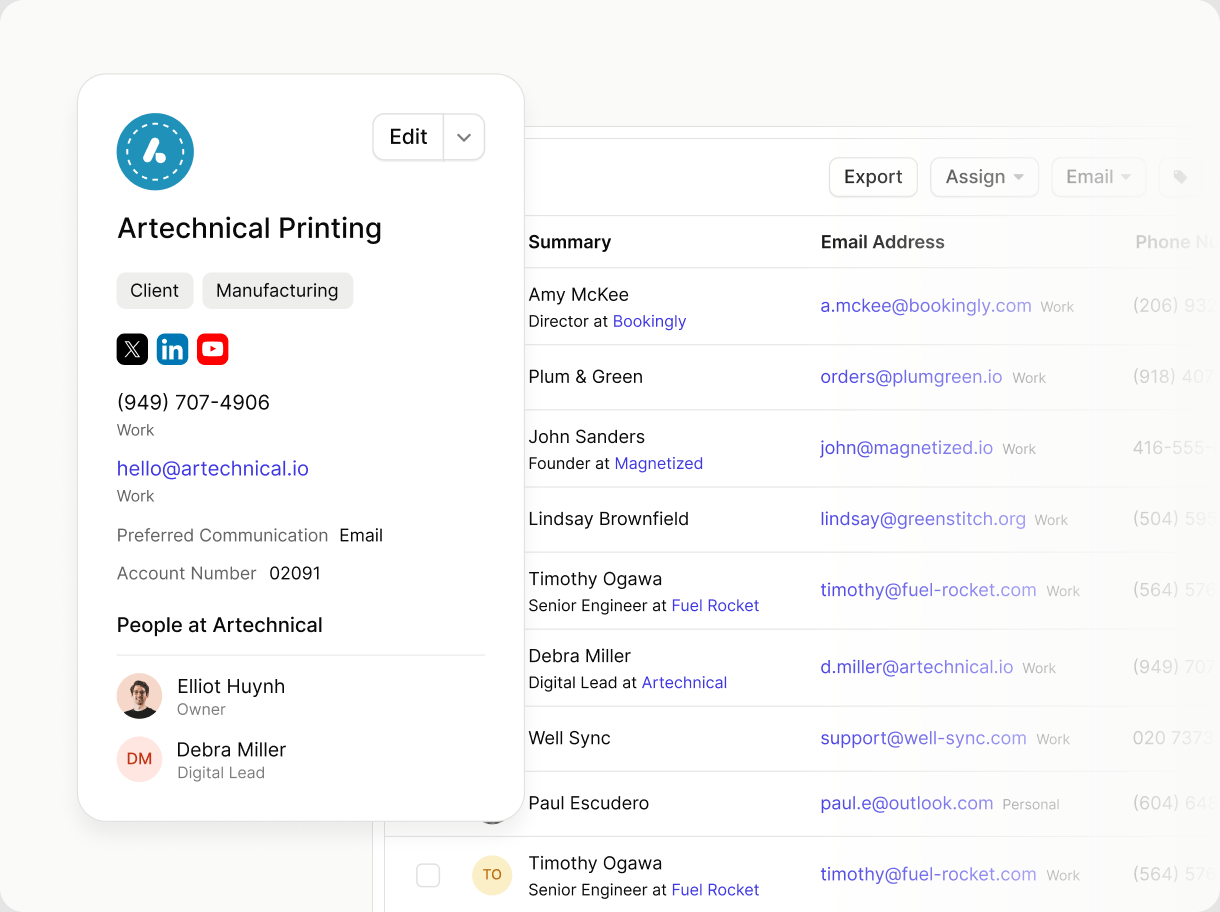
Task: Open the hello@artechnical.io email link
Action: coord(213,468)
